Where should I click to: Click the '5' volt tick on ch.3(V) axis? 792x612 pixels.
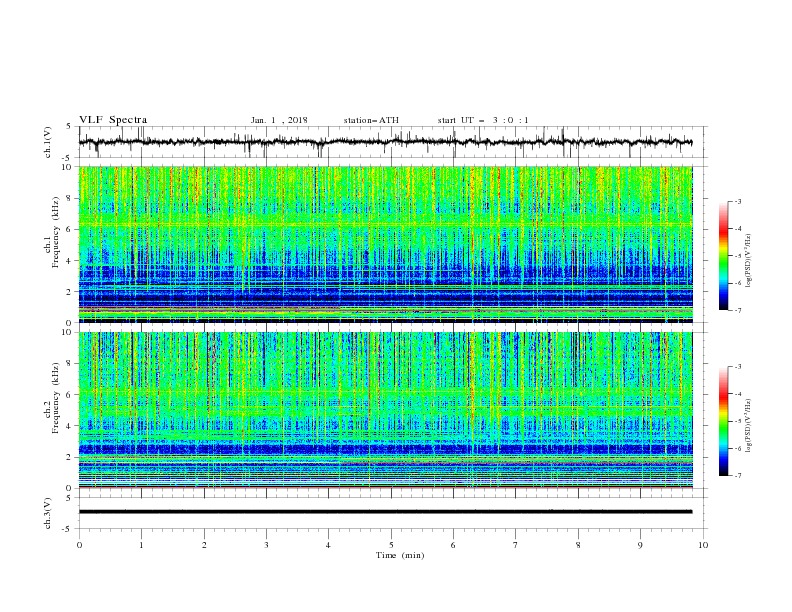pos(70,498)
